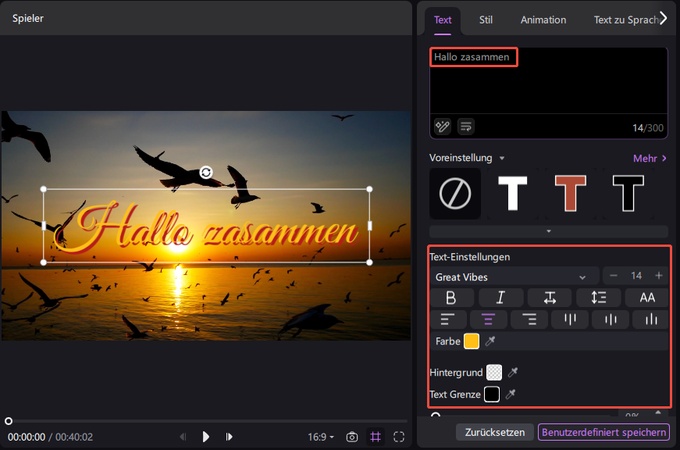Open the Hintergrund color swatch
The image size is (680, 450).
[x=494, y=372]
